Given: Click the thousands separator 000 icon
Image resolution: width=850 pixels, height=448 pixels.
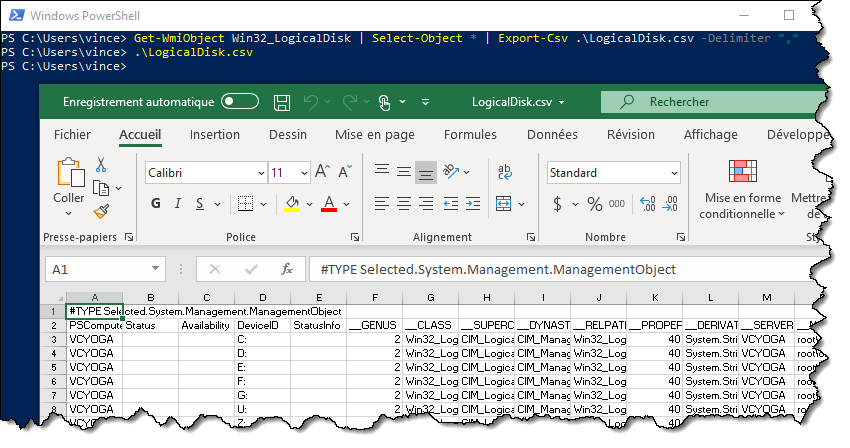Looking at the screenshot, I should pos(616,204).
